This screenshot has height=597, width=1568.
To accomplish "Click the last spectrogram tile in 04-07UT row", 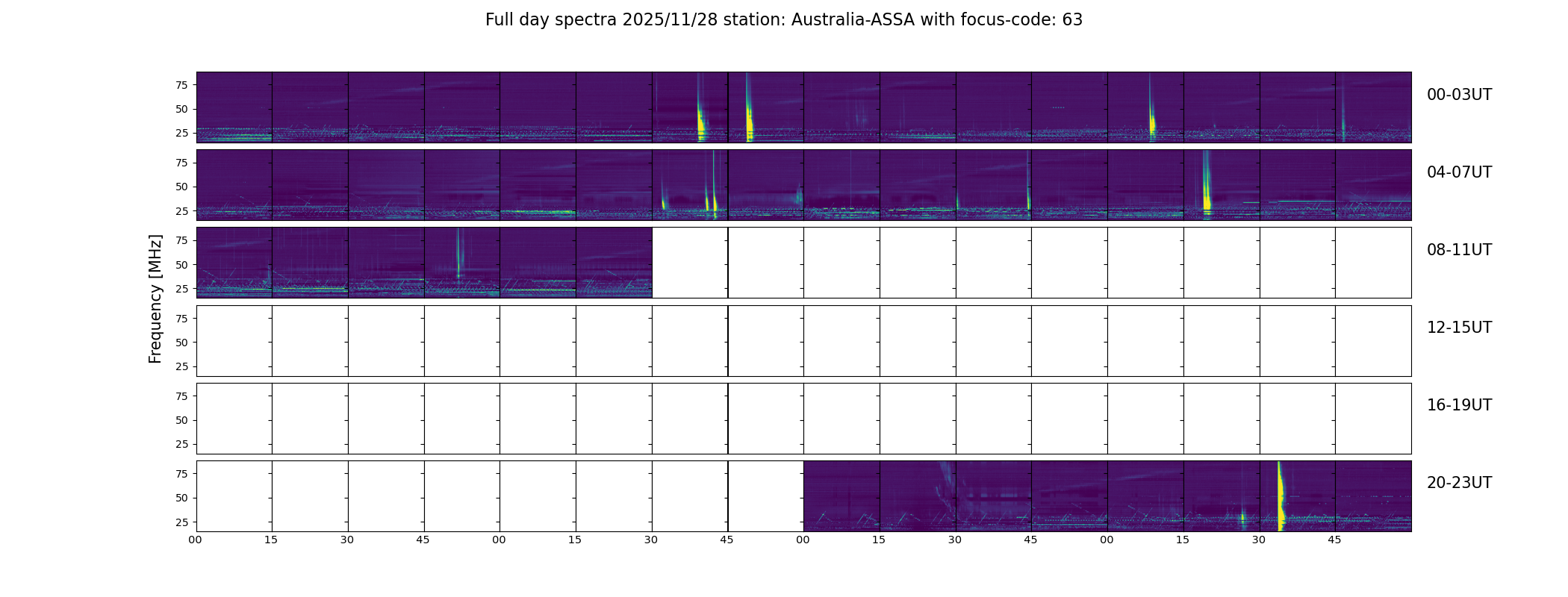I will (x=1373, y=184).
